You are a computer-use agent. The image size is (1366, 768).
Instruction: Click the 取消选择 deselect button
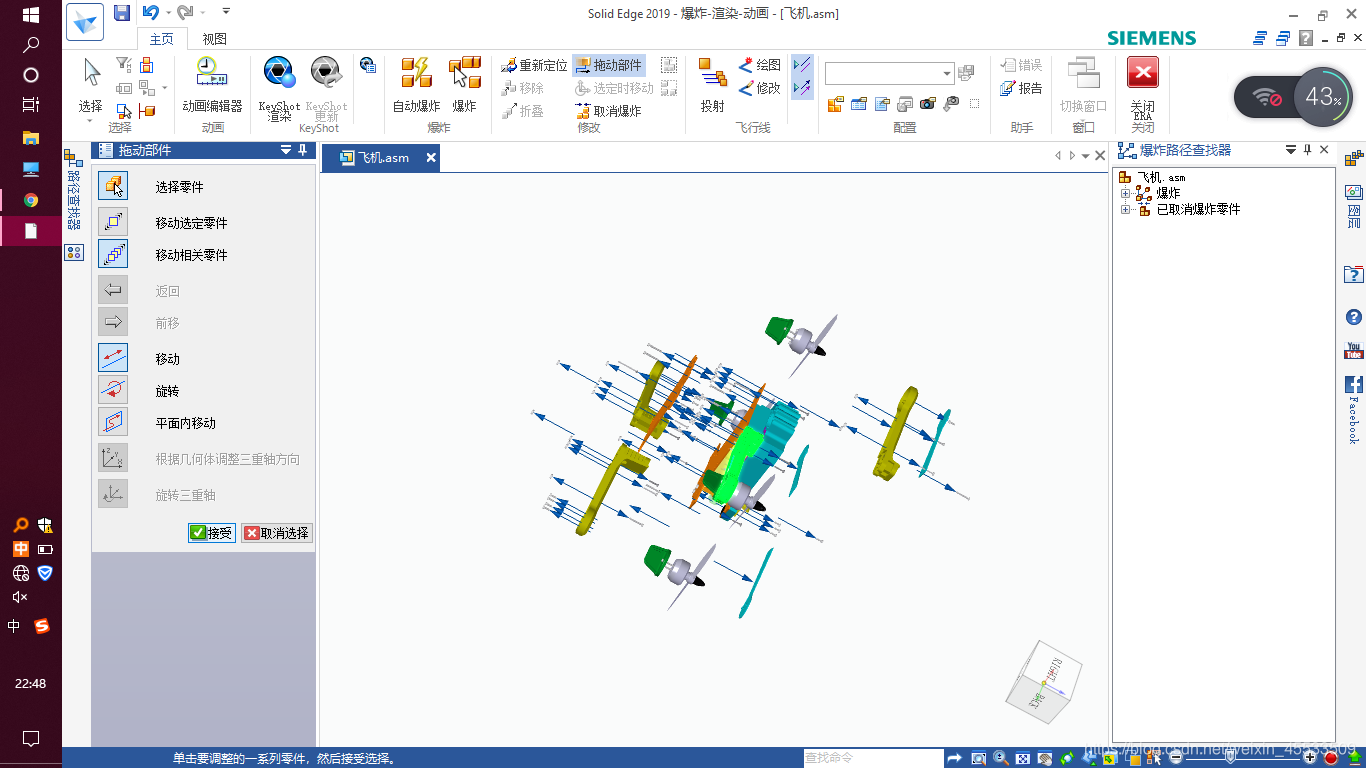pos(277,533)
